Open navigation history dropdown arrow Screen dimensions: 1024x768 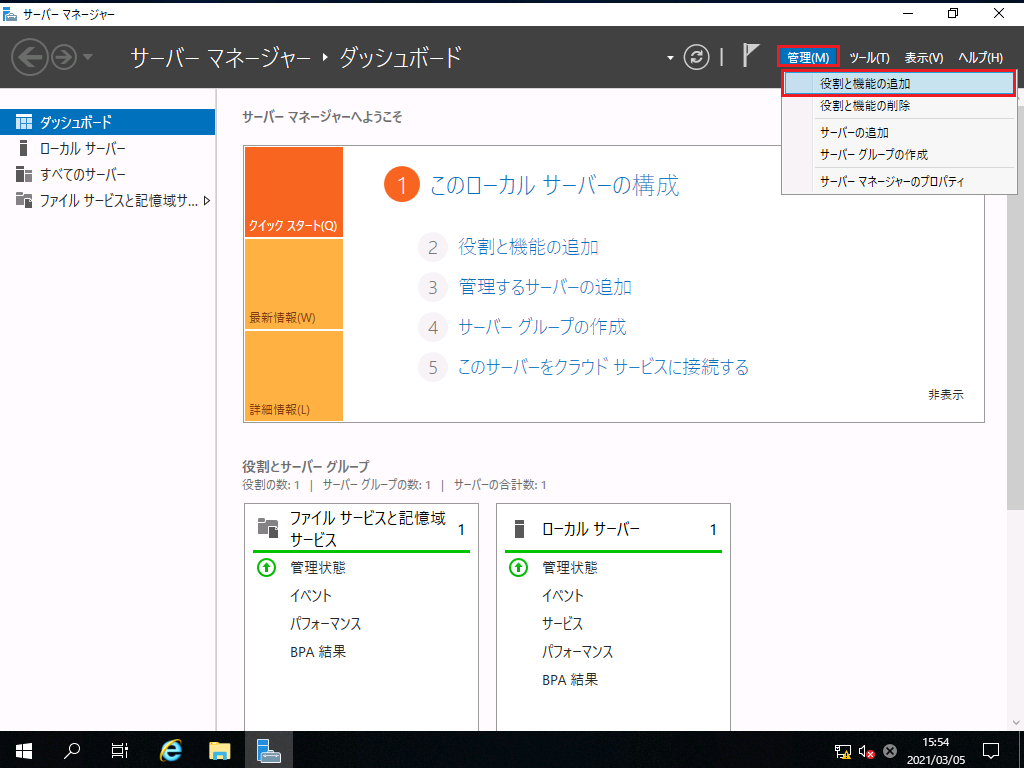point(88,57)
